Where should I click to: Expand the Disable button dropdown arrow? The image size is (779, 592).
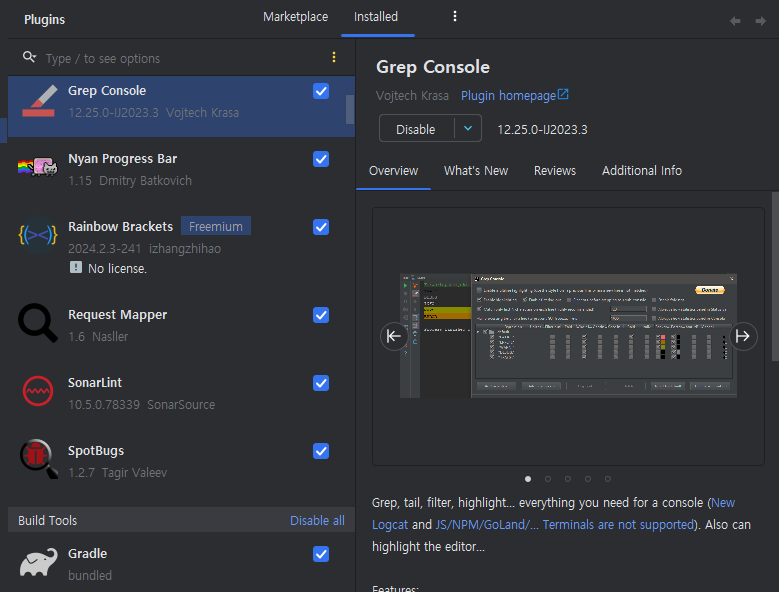pos(467,129)
